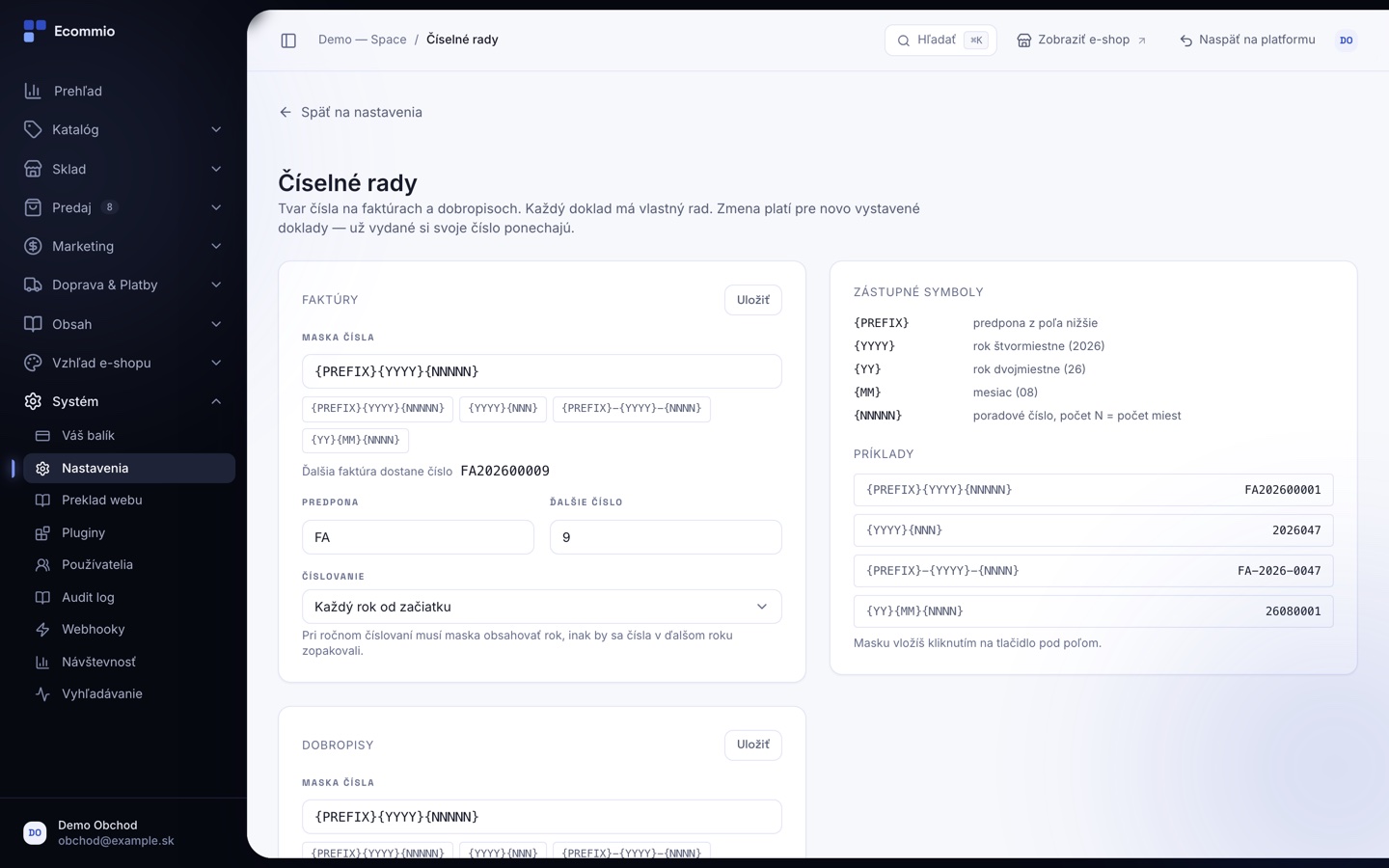
Task: Click the Vzhľad e-shopu palette icon
Action: tap(33, 363)
